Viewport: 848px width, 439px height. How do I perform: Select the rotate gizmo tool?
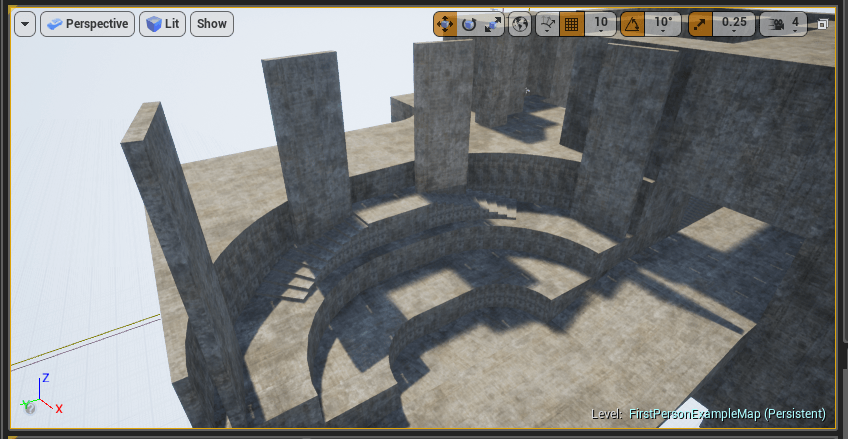pos(469,23)
